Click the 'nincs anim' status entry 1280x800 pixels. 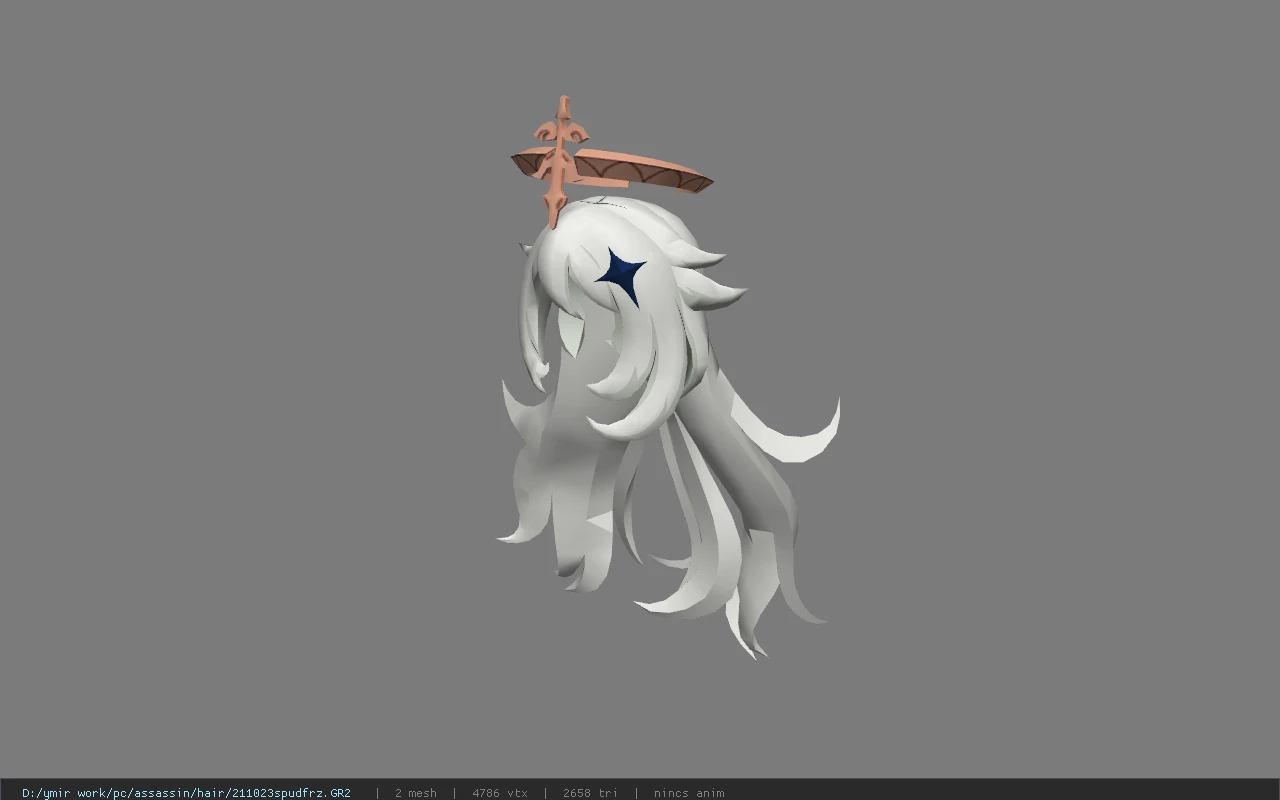pyautogui.click(x=689, y=793)
